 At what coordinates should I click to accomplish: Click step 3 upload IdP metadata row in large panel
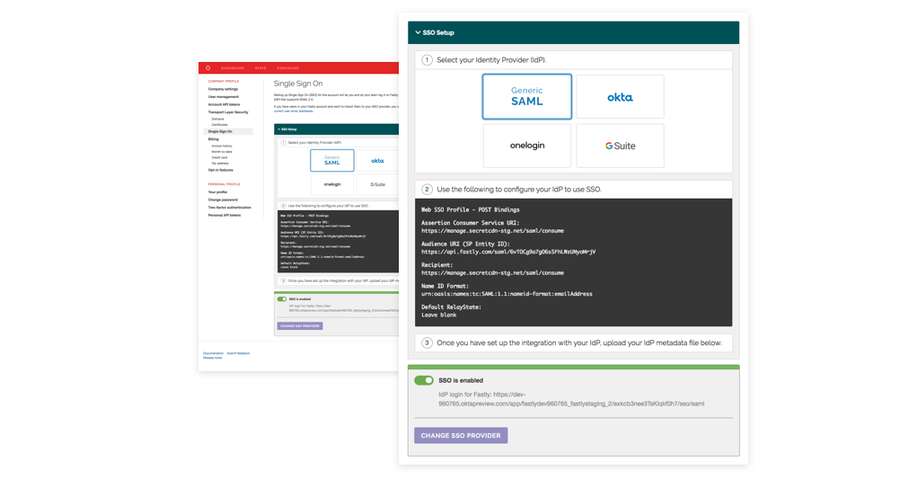[x=573, y=342]
